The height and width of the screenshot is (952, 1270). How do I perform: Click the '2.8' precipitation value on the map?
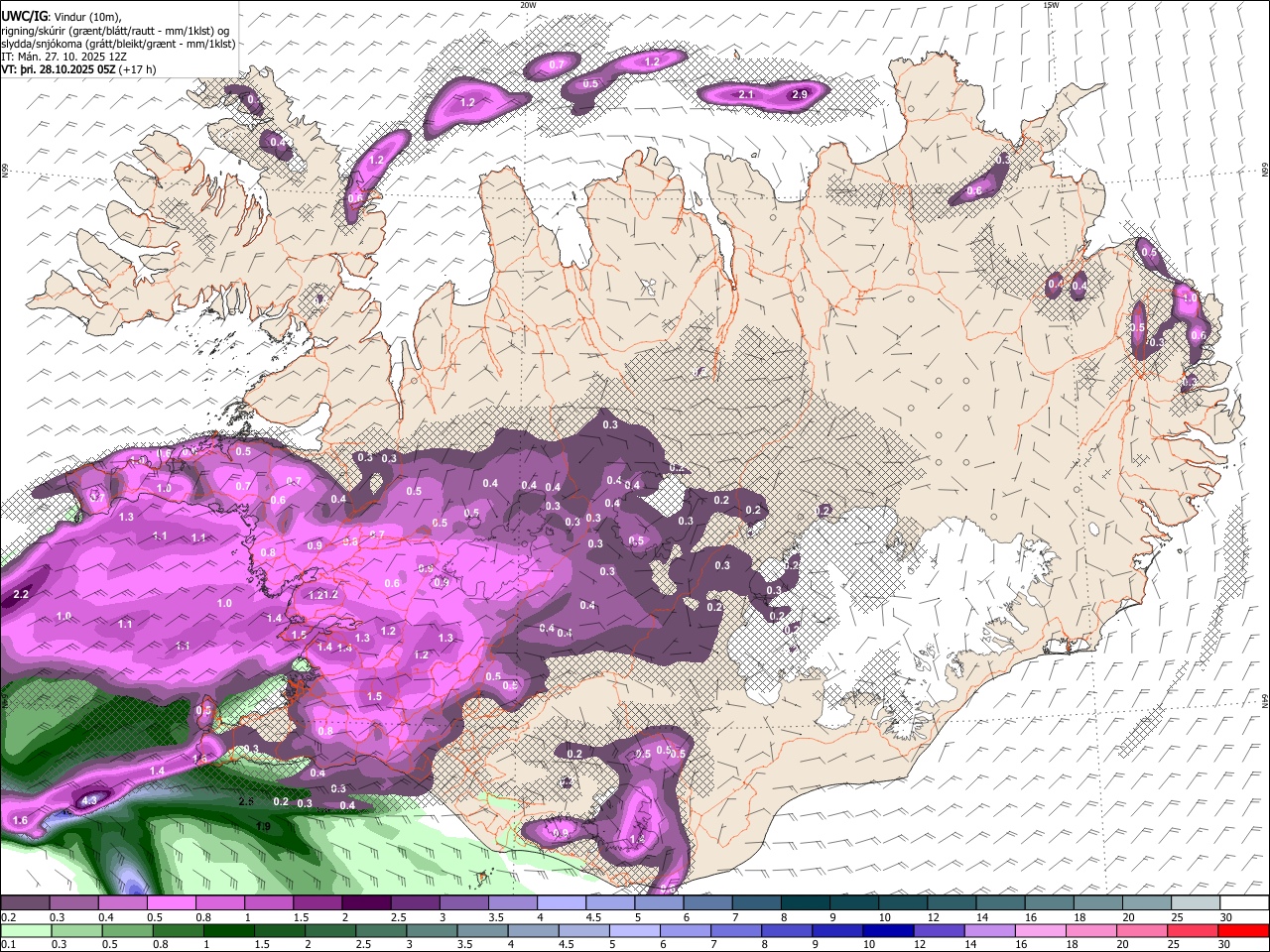(x=246, y=800)
